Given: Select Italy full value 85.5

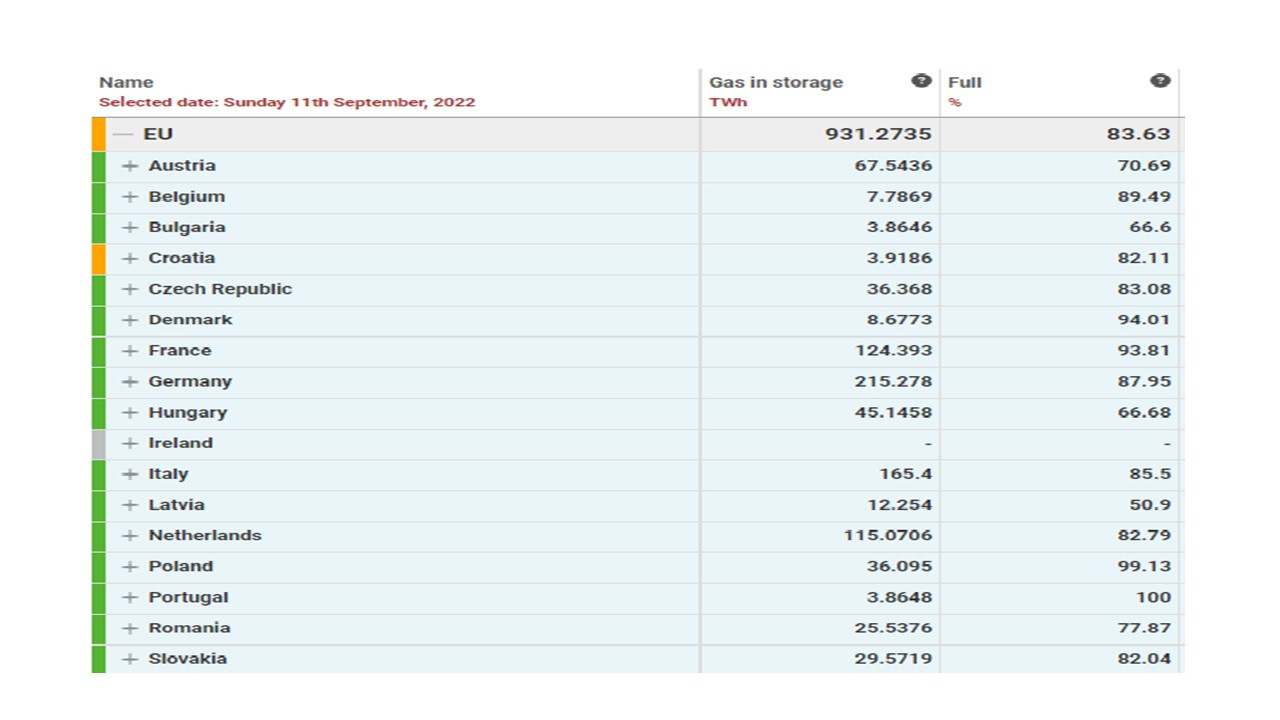Looking at the screenshot, I should [1150, 474].
